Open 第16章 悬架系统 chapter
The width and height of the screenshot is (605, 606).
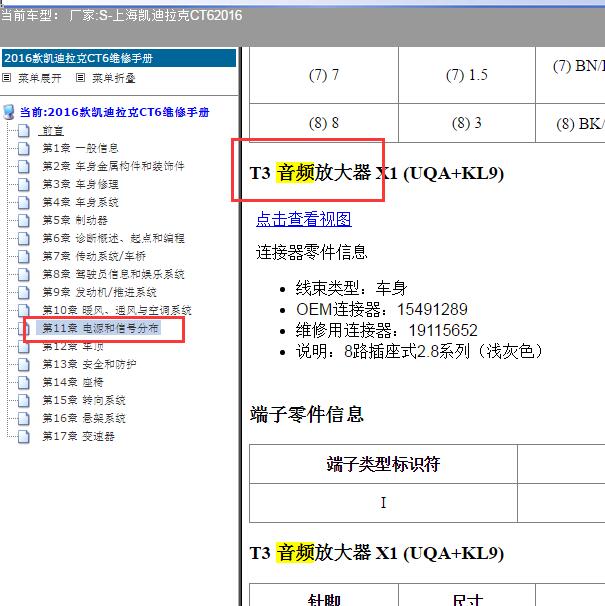point(84,418)
